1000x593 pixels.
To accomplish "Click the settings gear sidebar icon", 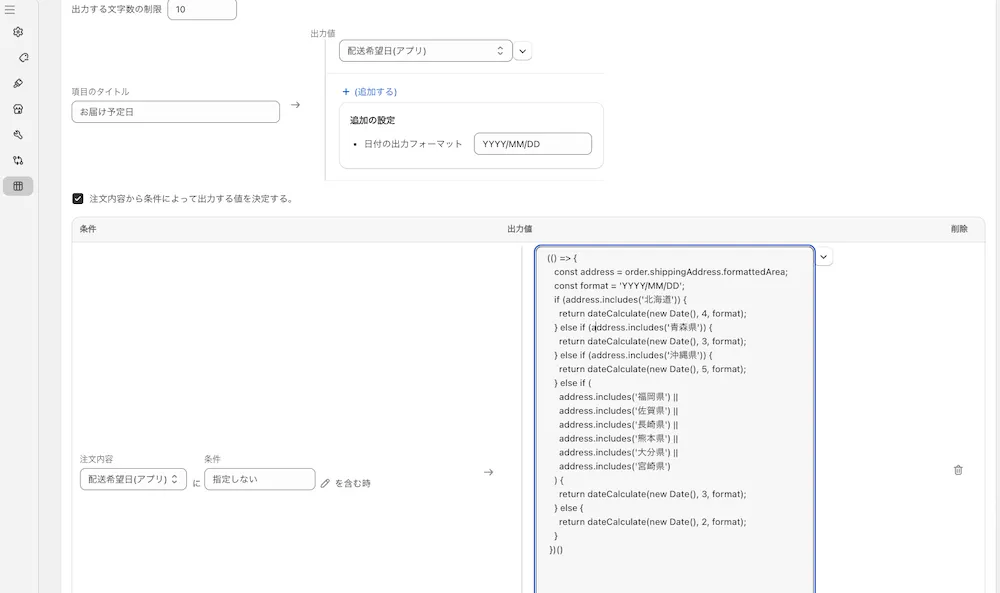I will point(18,32).
